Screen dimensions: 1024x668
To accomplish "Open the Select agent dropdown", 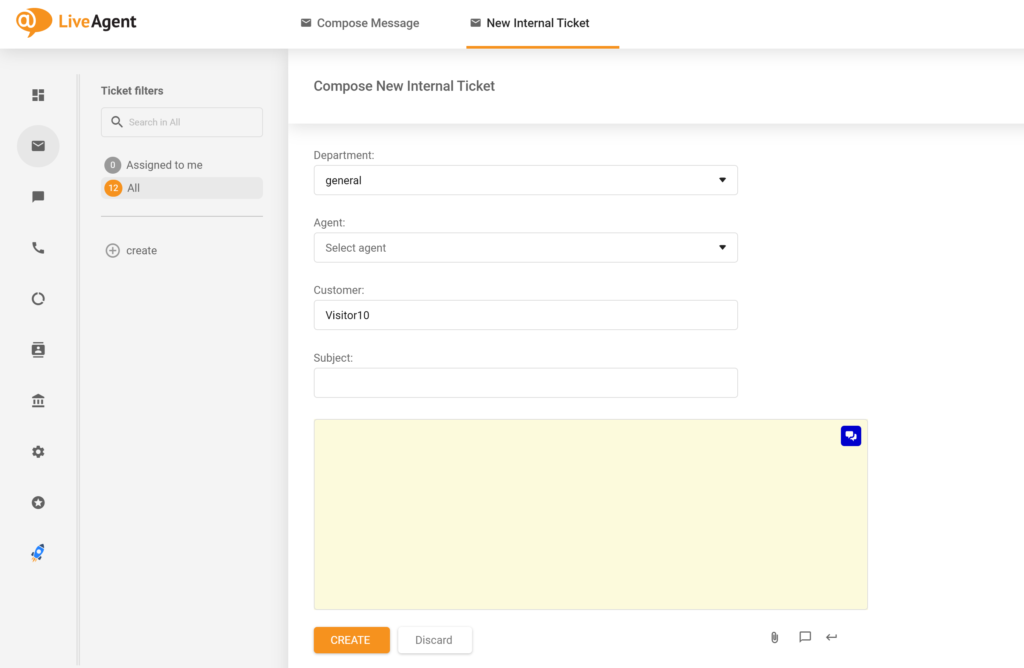I will (525, 247).
